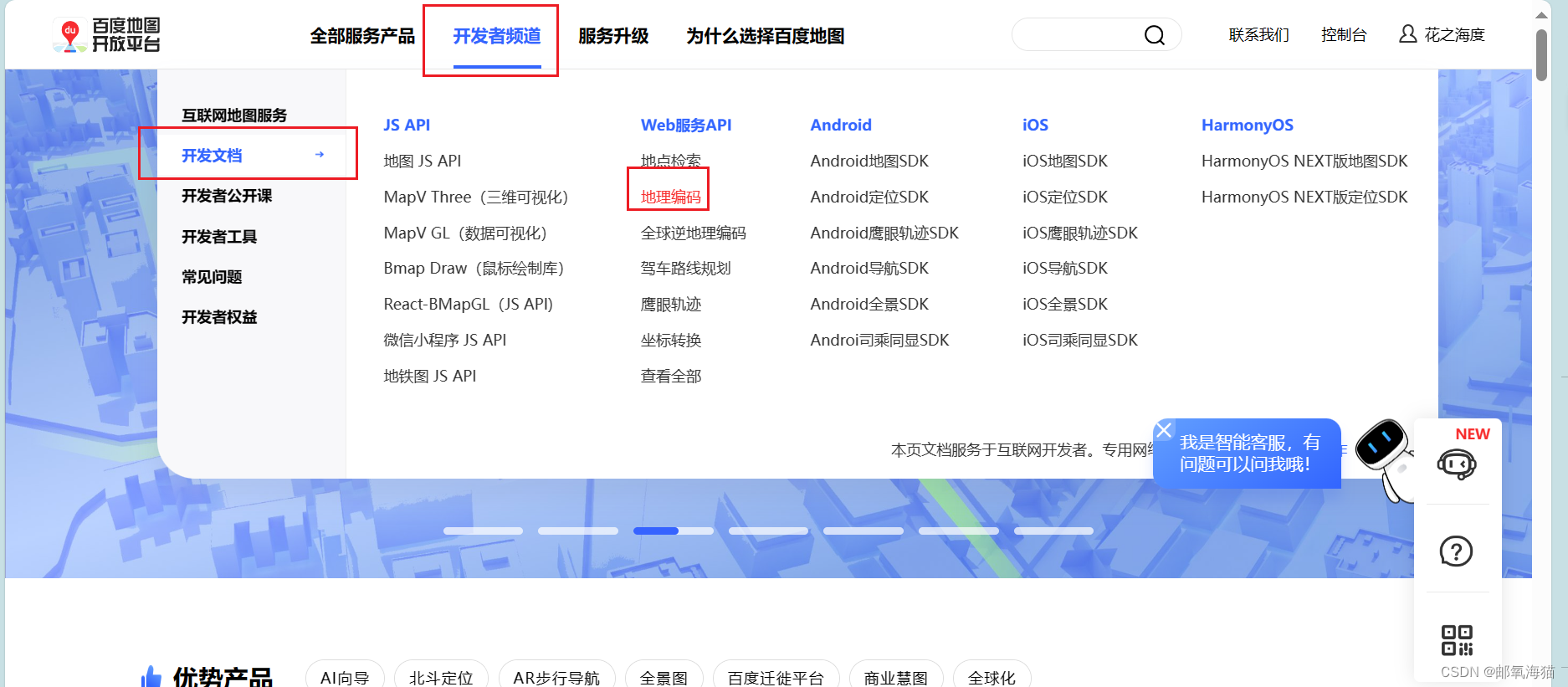Image resolution: width=1568 pixels, height=687 pixels.
Task: Open Android全景SDK link
Action: pyautogui.click(x=869, y=304)
